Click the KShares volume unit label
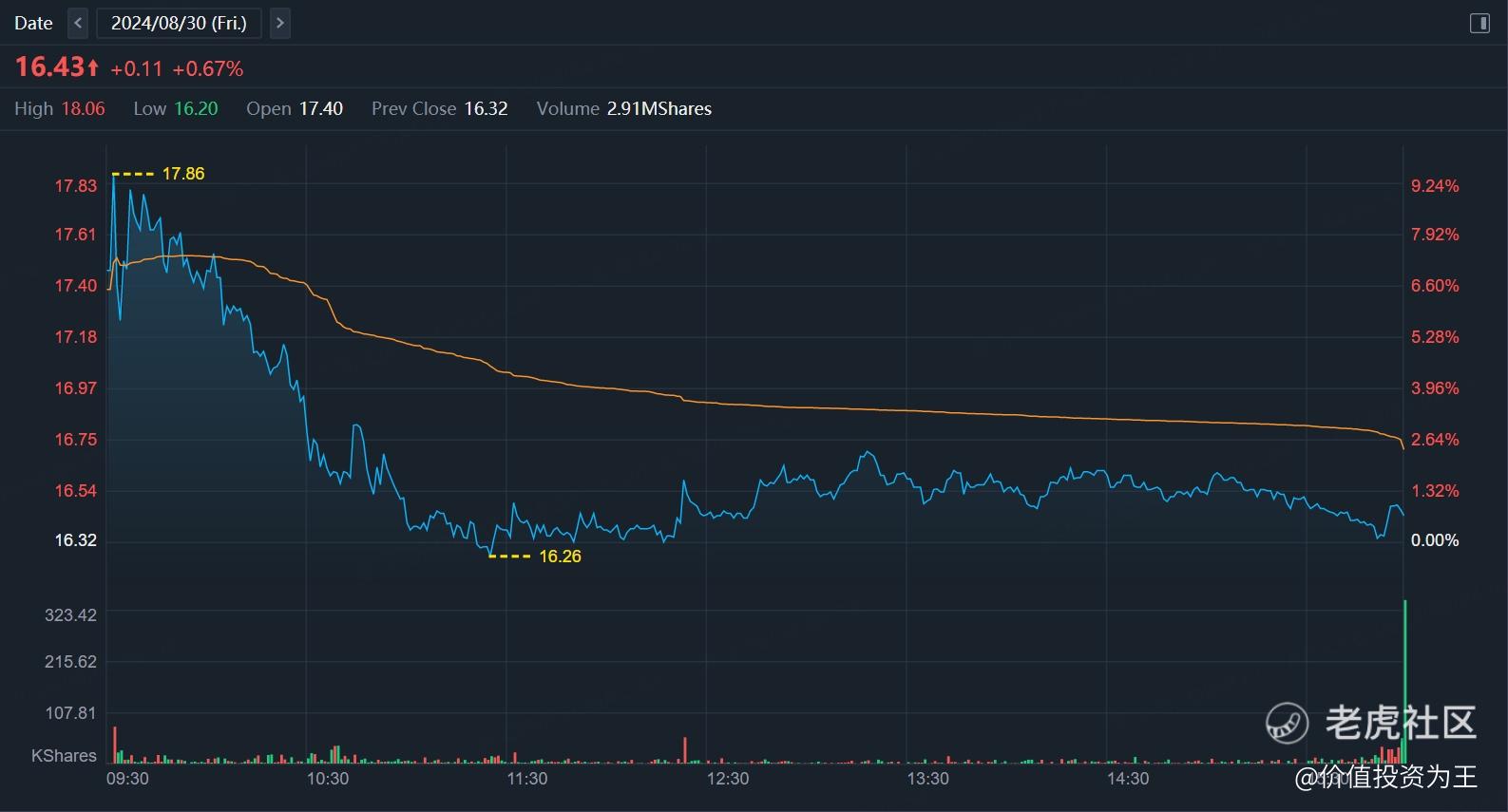The height and width of the screenshot is (812, 1508). (x=64, y=756)
